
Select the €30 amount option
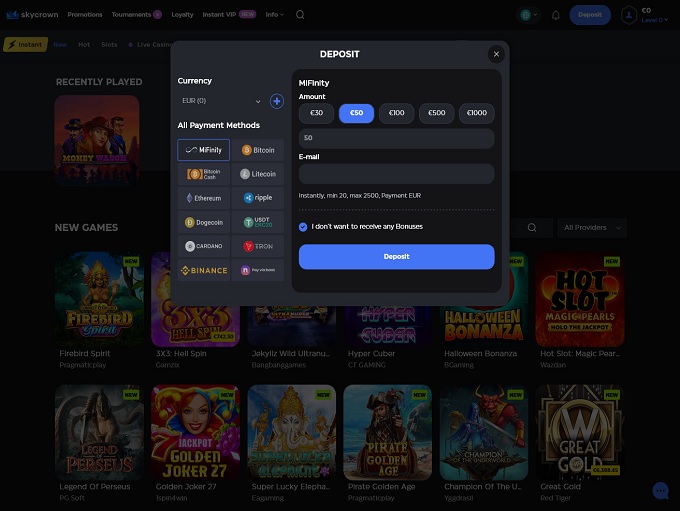tap(316, 113)
